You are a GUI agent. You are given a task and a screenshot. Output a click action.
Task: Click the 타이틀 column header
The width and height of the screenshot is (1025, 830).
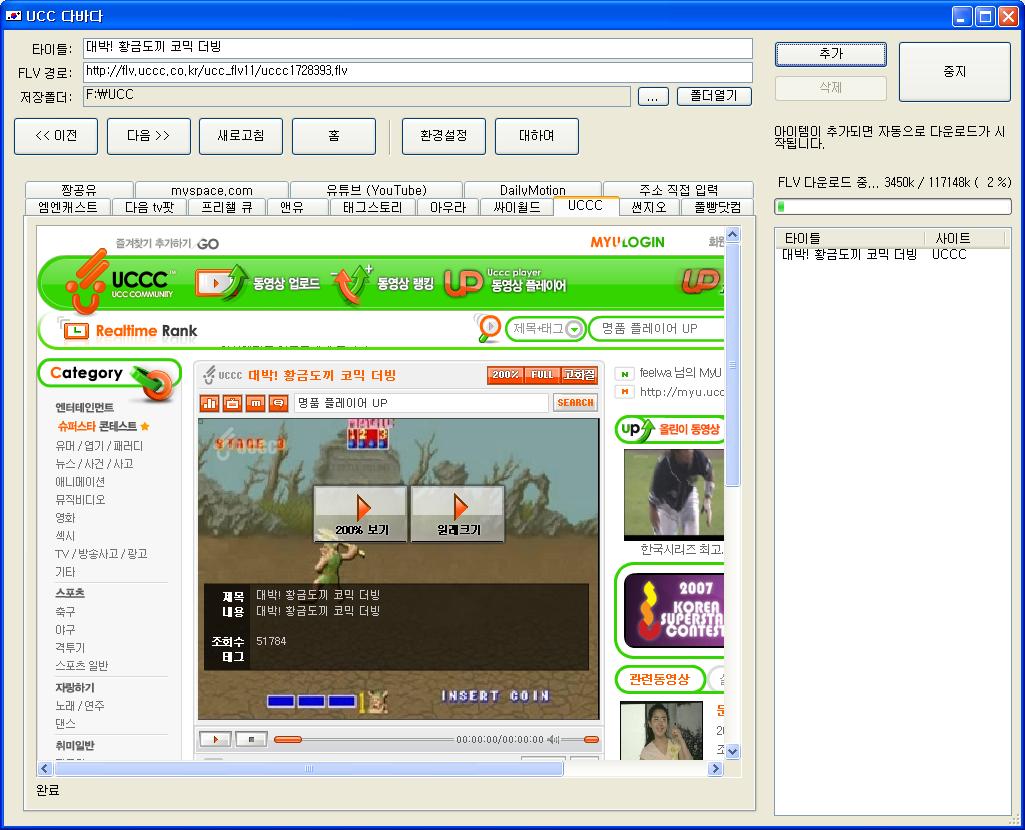(851, 239)
